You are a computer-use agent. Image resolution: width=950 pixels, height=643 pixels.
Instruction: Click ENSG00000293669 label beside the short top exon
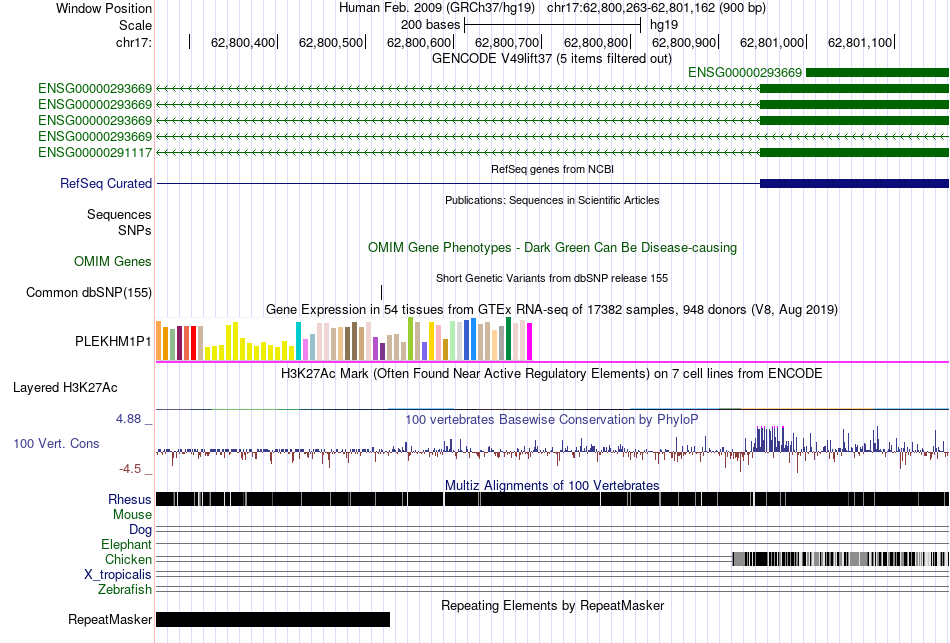pyautogui.click(x=745, y=73)
